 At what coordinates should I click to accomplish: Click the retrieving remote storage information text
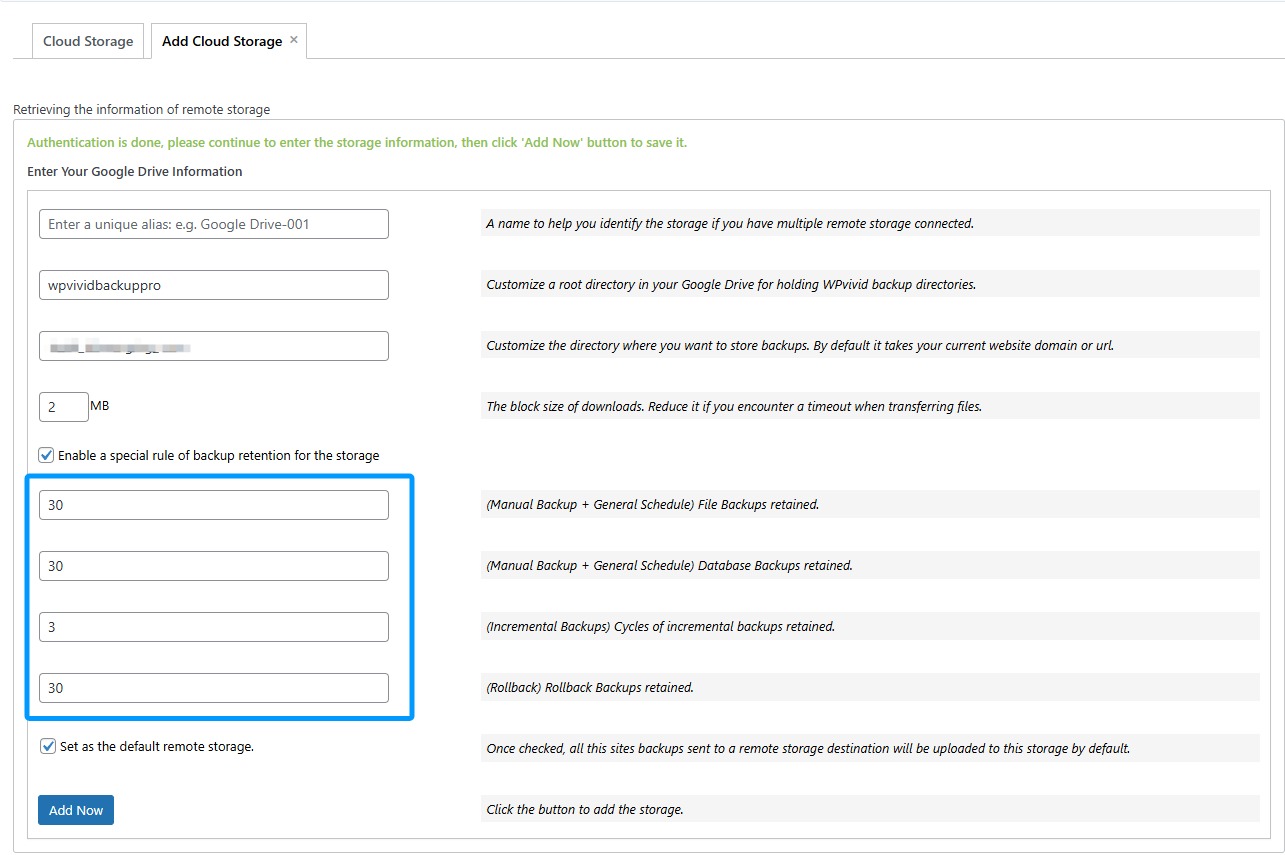[x=142, y=109]
